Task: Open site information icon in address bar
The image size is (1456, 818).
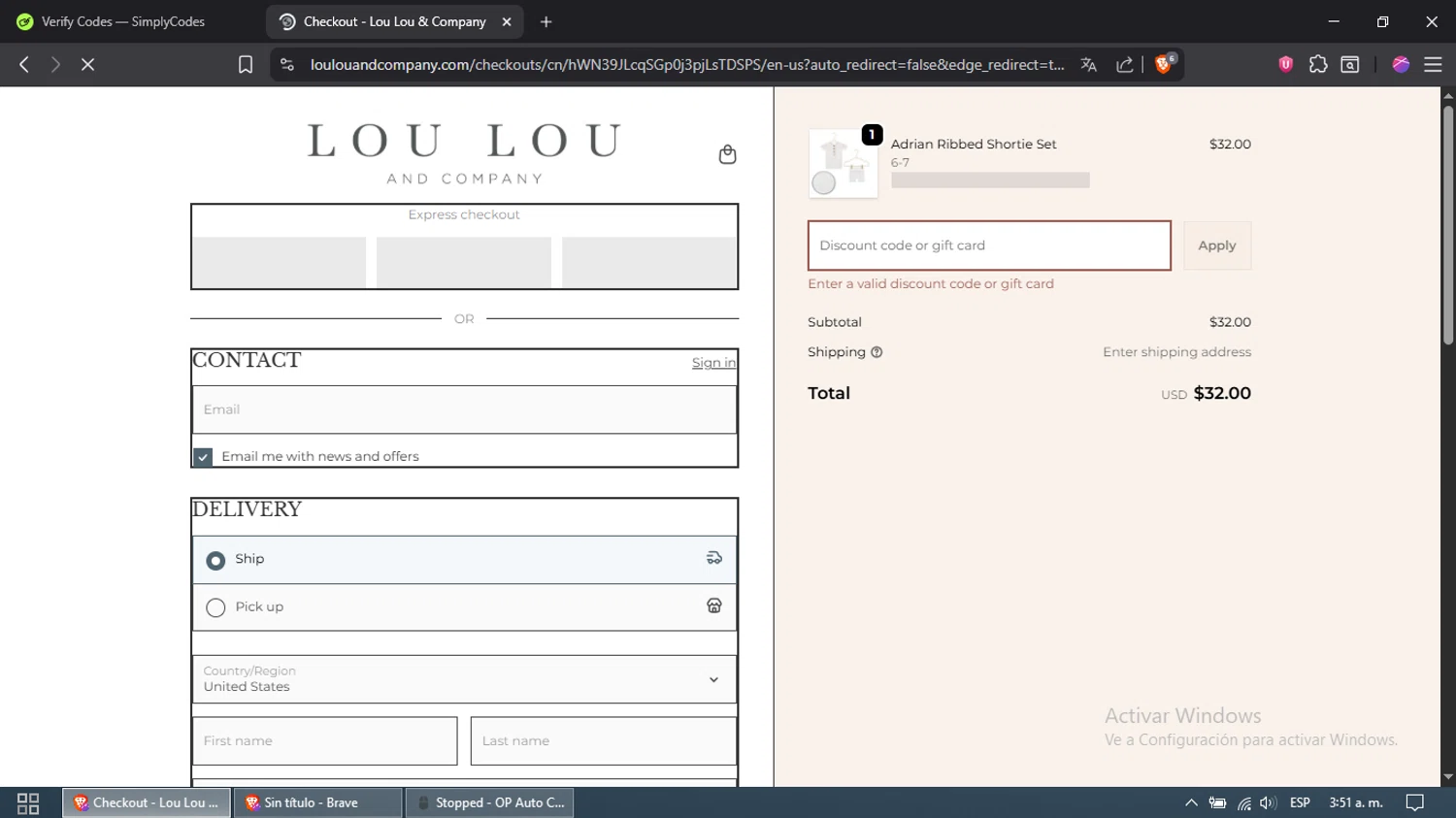Action: 287,64
